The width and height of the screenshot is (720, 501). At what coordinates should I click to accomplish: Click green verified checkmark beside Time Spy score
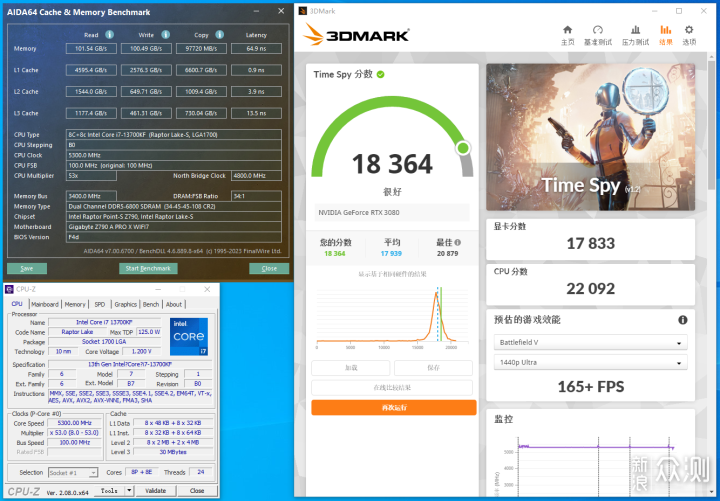point(381,74)
